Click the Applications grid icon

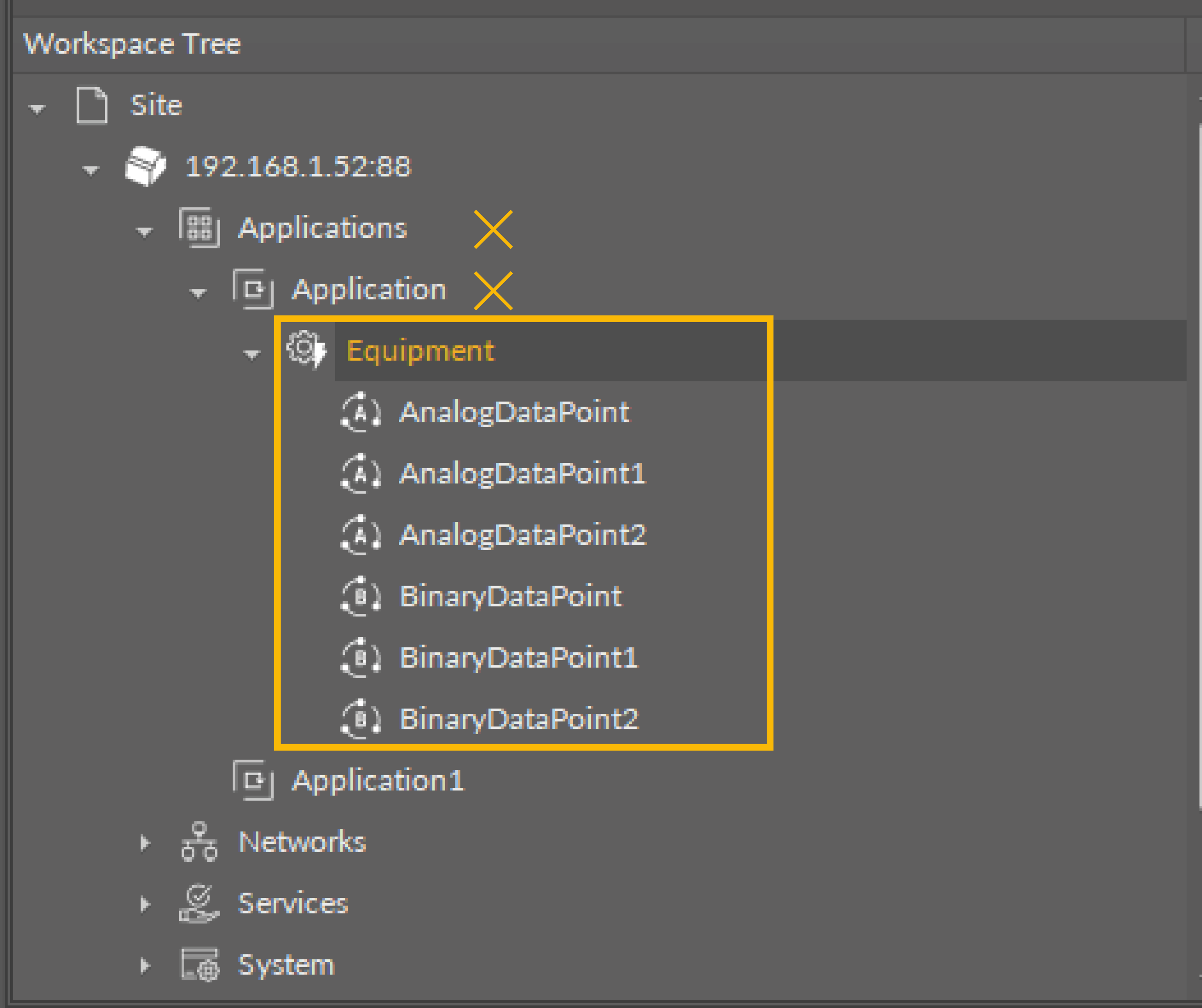tap(199, 228)
